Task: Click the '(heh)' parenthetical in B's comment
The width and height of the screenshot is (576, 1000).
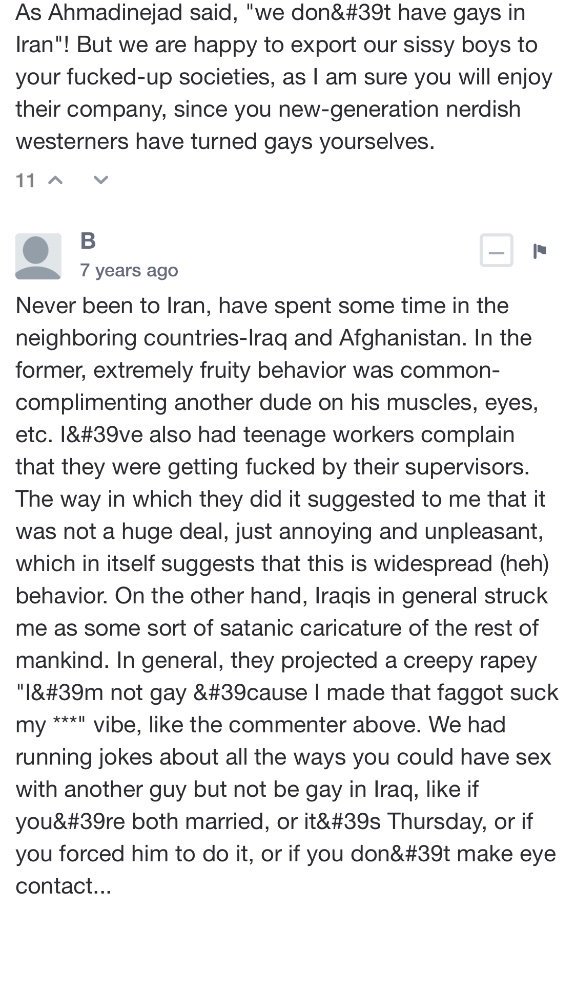Action: pyautogui.click(x=524, y=564)
